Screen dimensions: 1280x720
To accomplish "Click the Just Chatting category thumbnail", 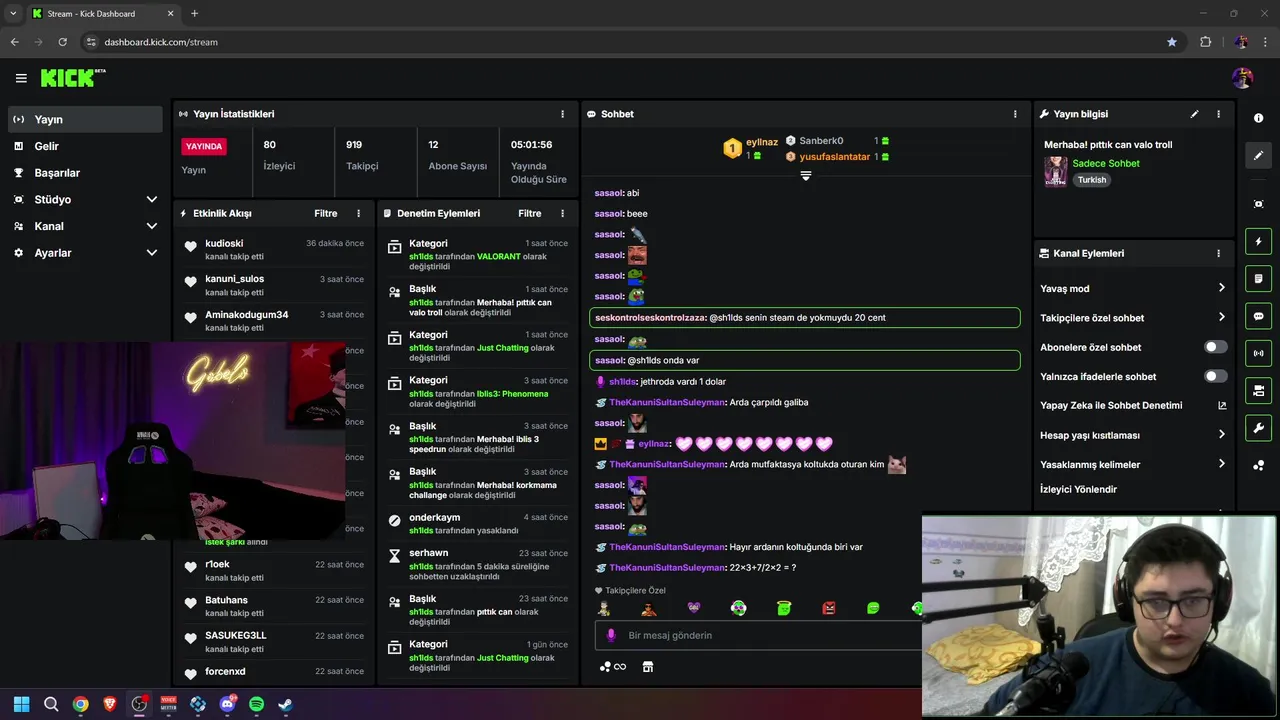I will tap(1055, 172).
